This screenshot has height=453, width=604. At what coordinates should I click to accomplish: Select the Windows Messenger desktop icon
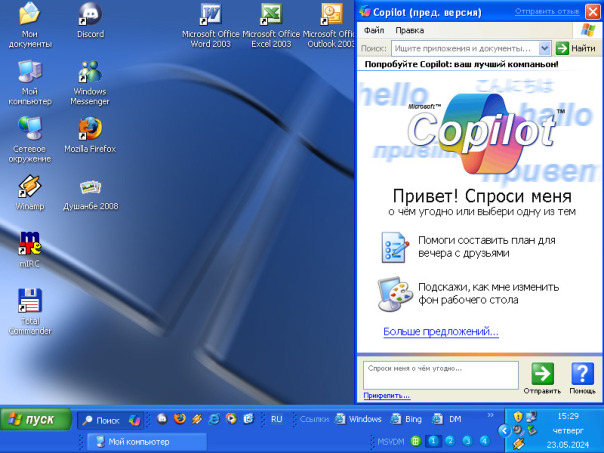90,83
